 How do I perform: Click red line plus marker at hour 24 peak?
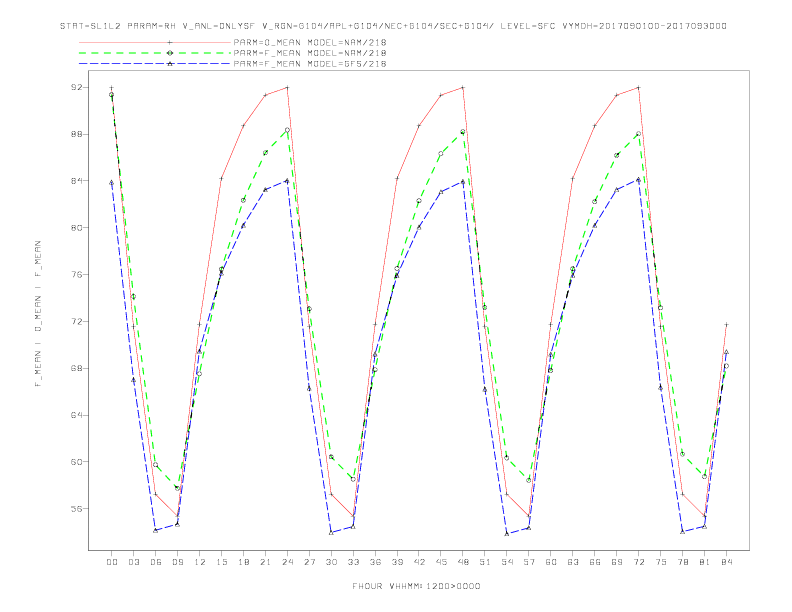(287, 87)
